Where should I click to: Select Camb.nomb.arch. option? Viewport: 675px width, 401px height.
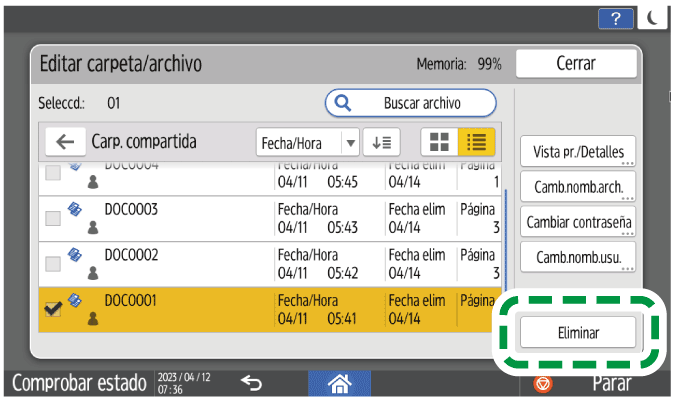pos(578,185)
